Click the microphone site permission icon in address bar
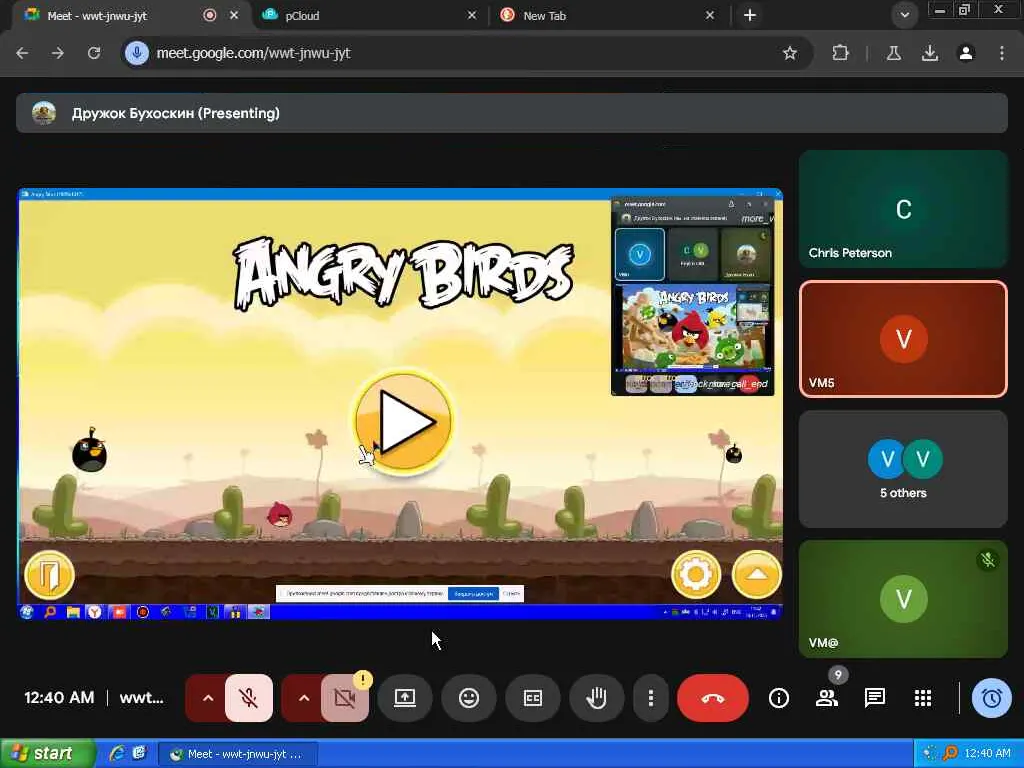The height and width of the screenshot is (768, 1024). pos(136,53)
